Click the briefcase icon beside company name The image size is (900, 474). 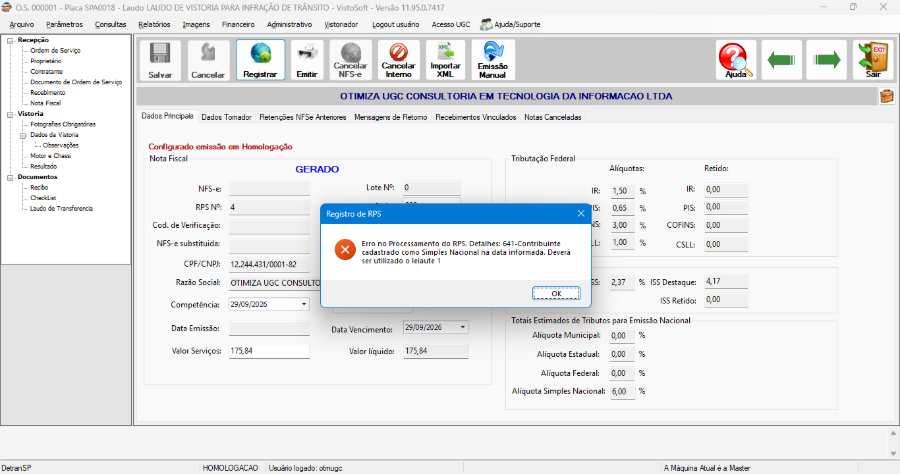click(887, 96)
